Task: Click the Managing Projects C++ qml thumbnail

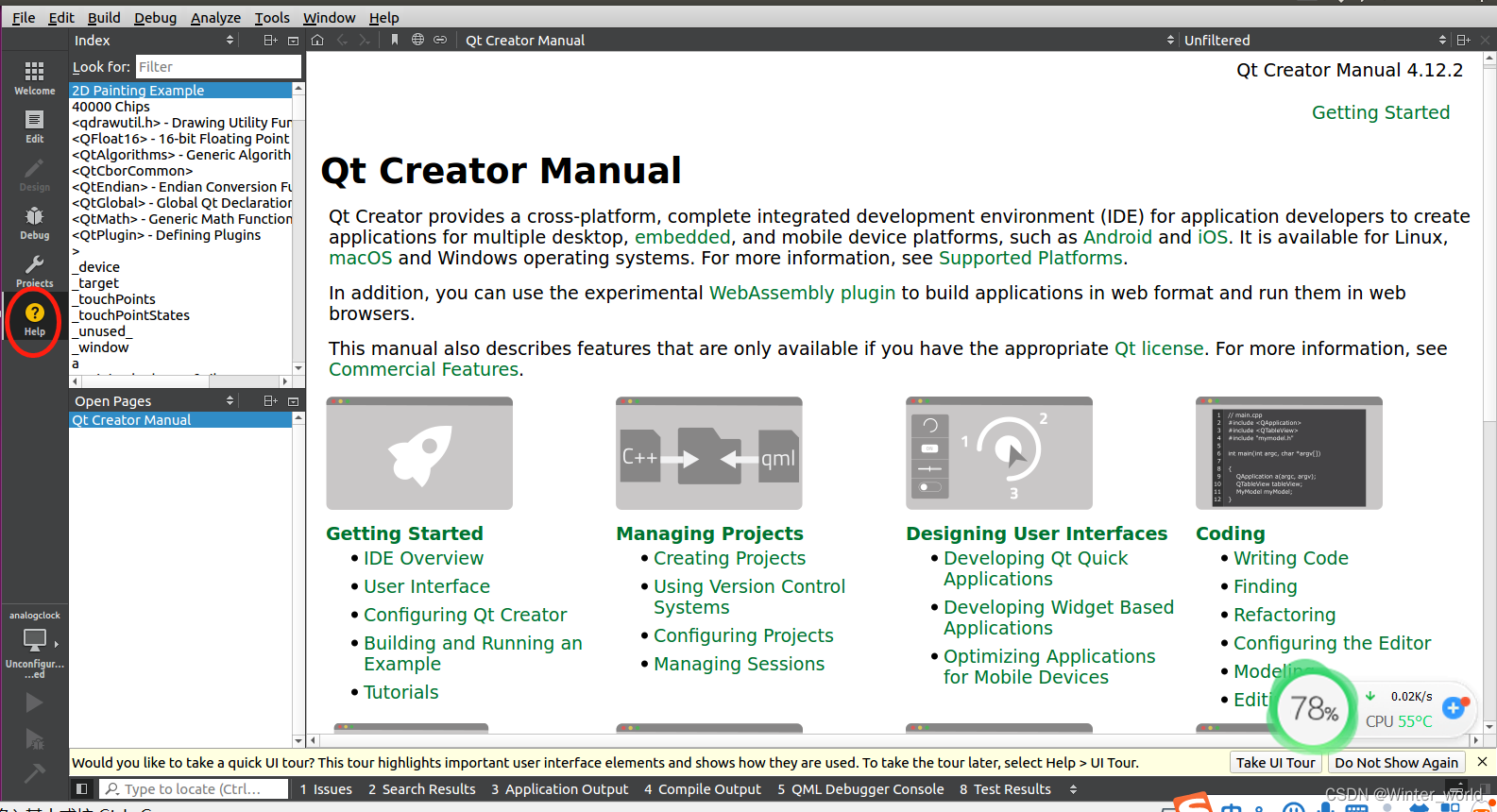Action: coord(709,453)
